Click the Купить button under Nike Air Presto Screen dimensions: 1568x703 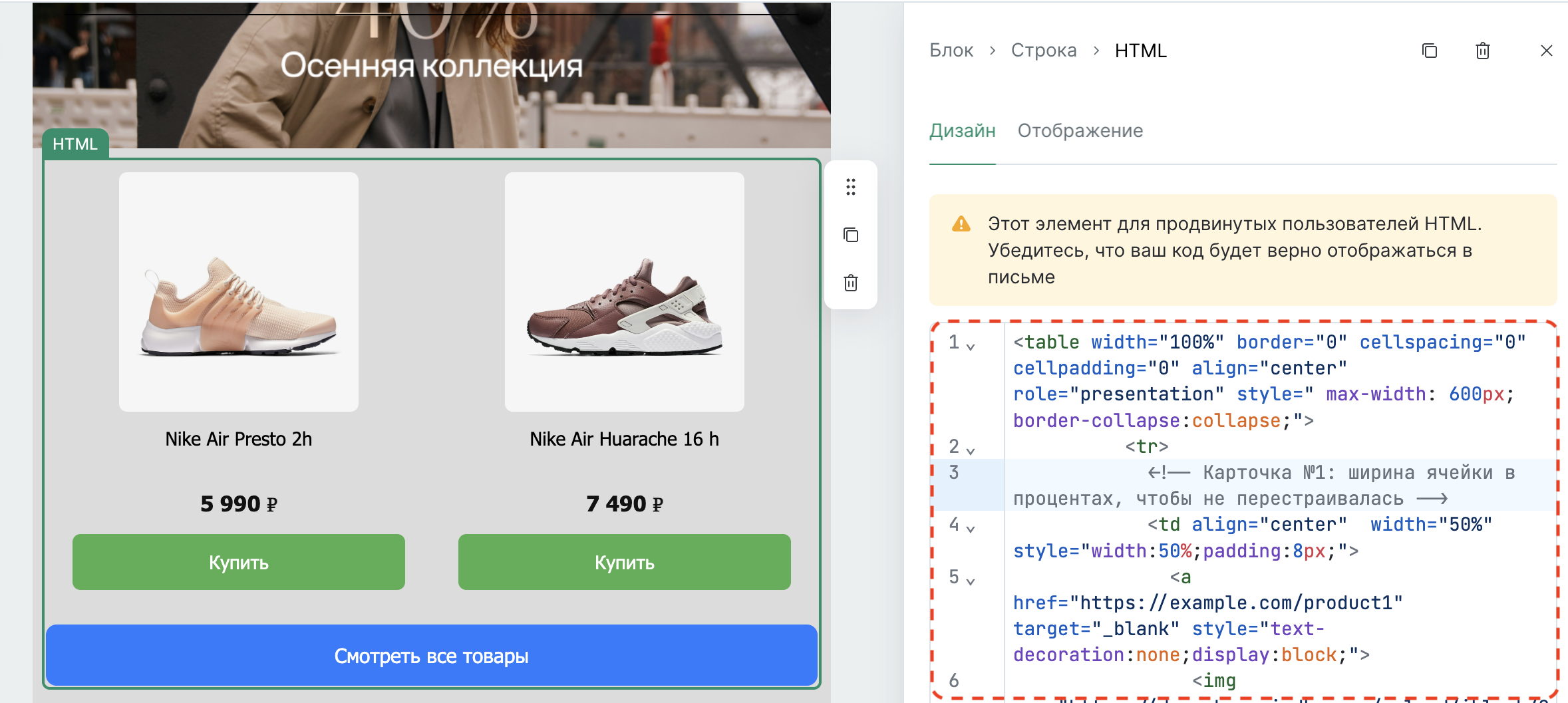coord(239,562)
